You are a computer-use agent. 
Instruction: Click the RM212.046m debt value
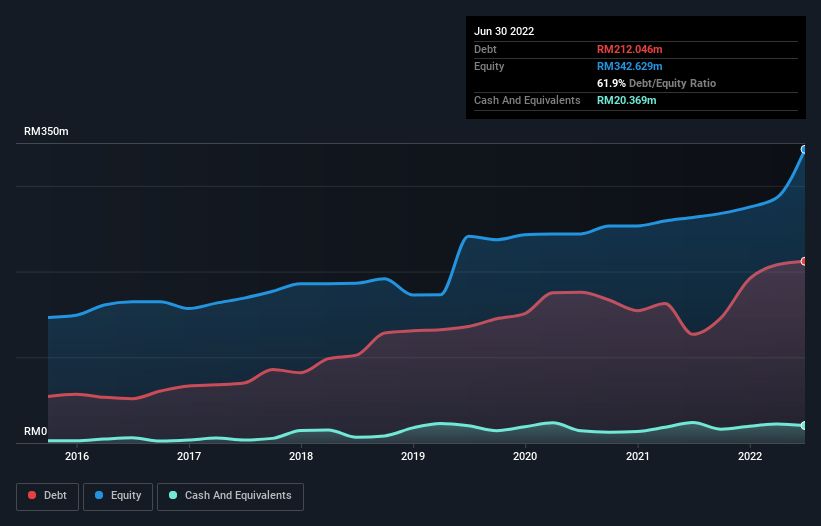click(629, 49)
